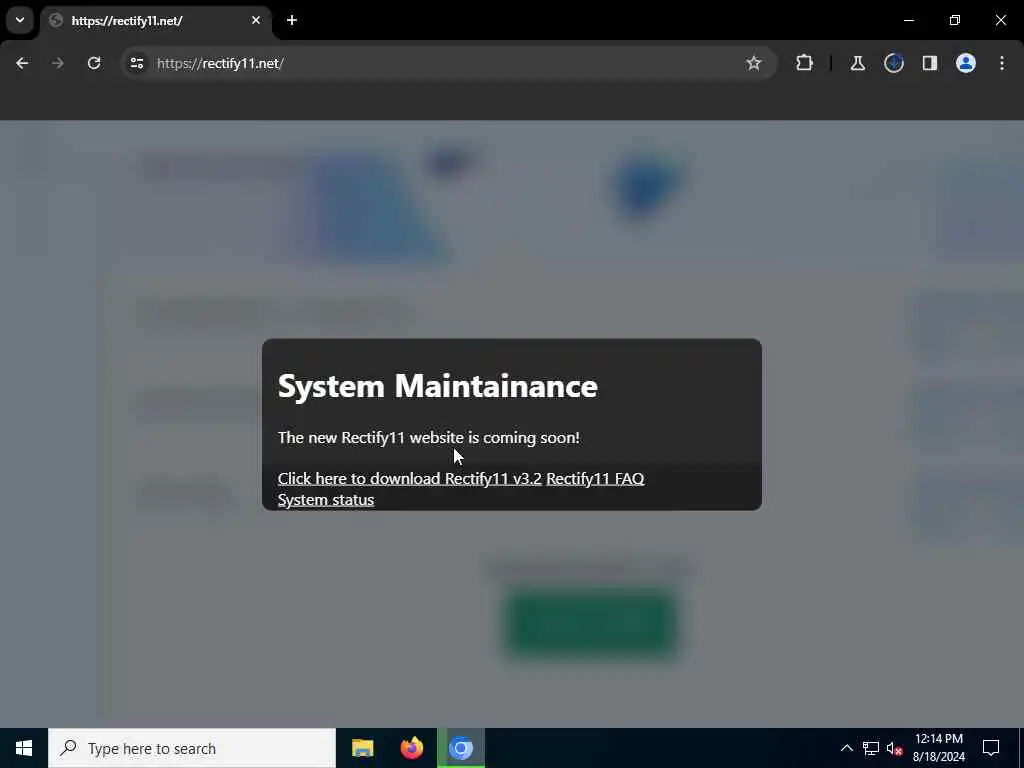The width and height of the screenshot is (1024, 768).
Task: Open the clock showing 12:14 PM
Action: 938,748
